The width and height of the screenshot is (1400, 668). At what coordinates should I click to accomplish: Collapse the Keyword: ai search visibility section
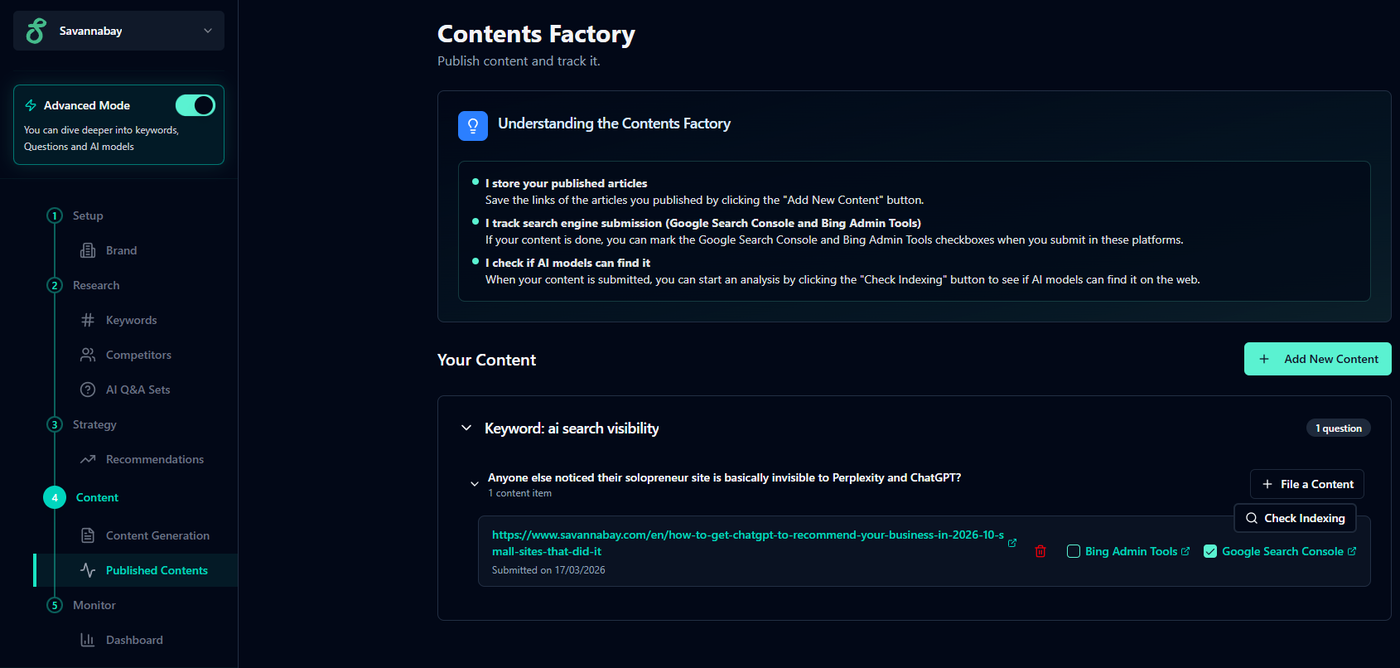tap(466, 428)
